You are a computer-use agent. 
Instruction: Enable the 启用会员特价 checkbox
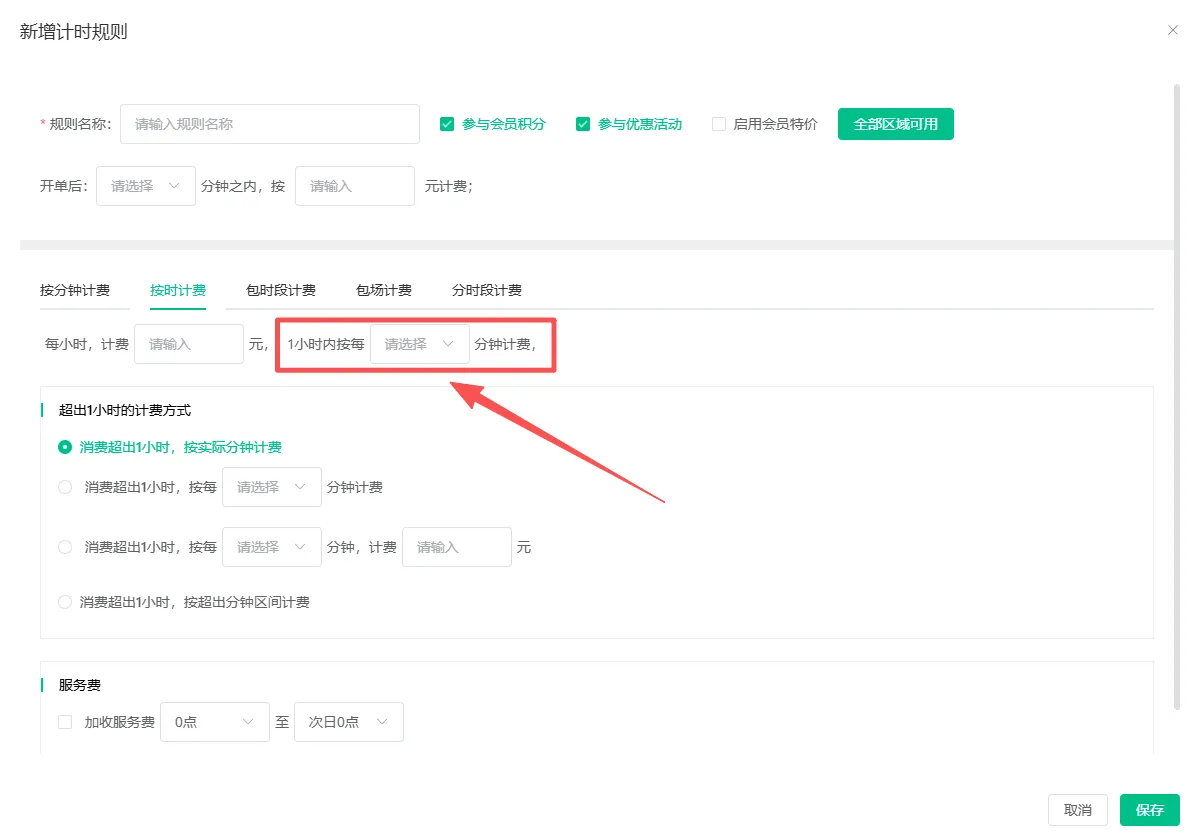pyautogui.click(x=719, y=125)
